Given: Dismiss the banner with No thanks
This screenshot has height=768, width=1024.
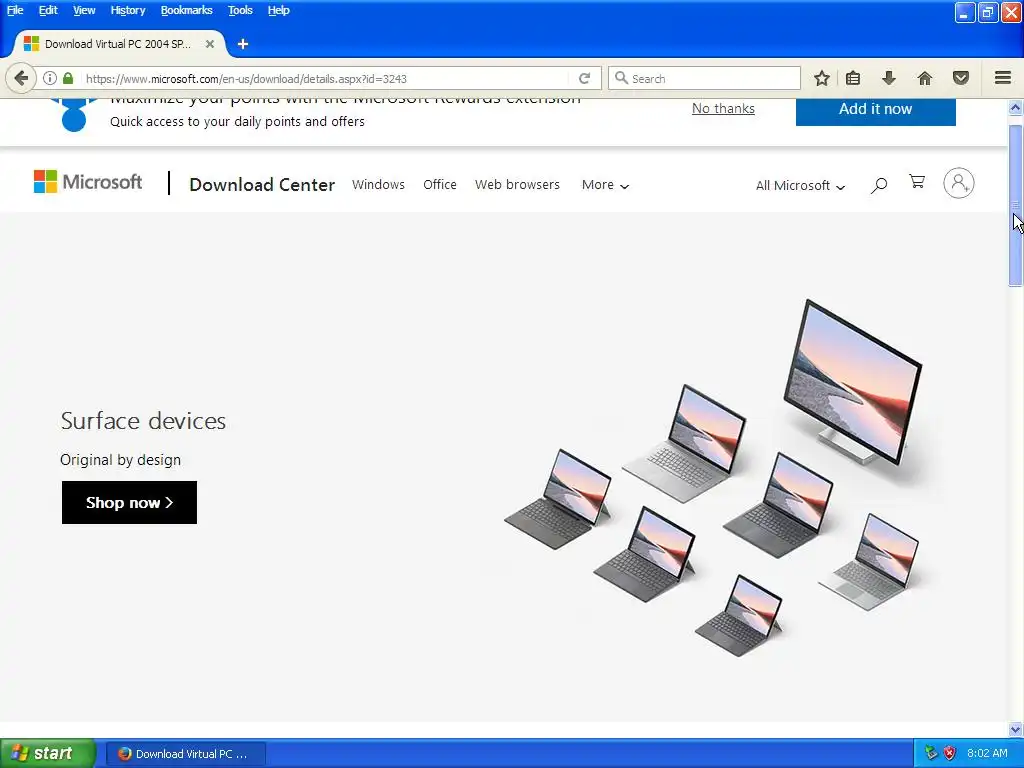Looking at the screenshot, I should pos(723,108).
